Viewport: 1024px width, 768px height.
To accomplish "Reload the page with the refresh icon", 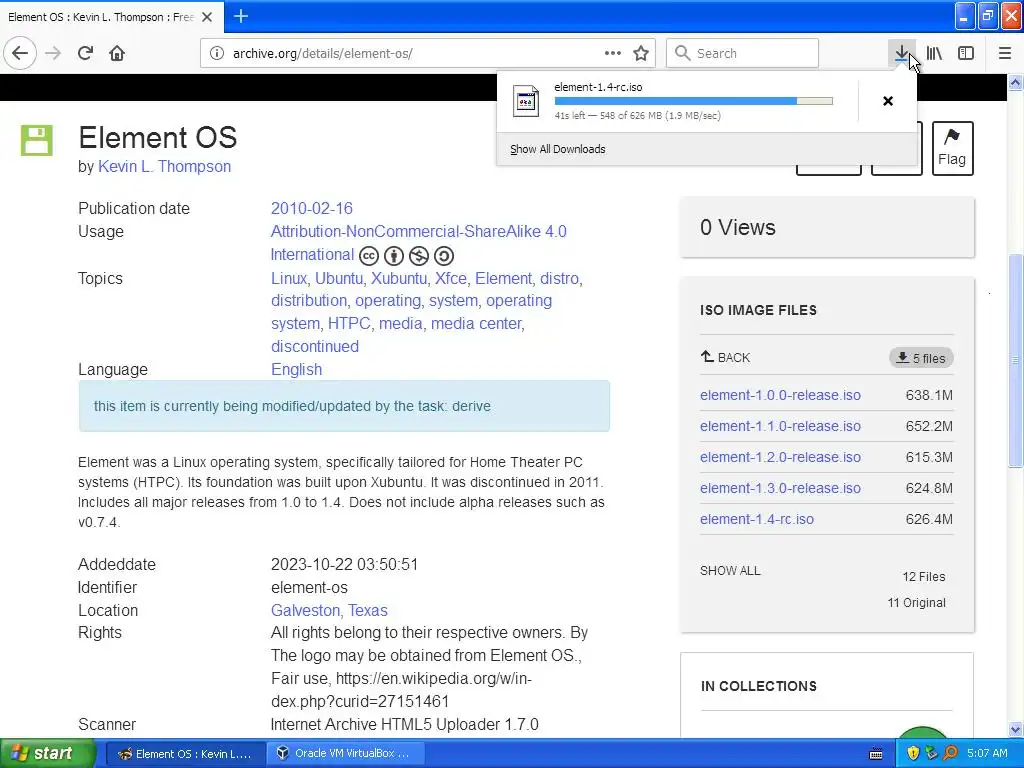I will [x=86, y=53].
